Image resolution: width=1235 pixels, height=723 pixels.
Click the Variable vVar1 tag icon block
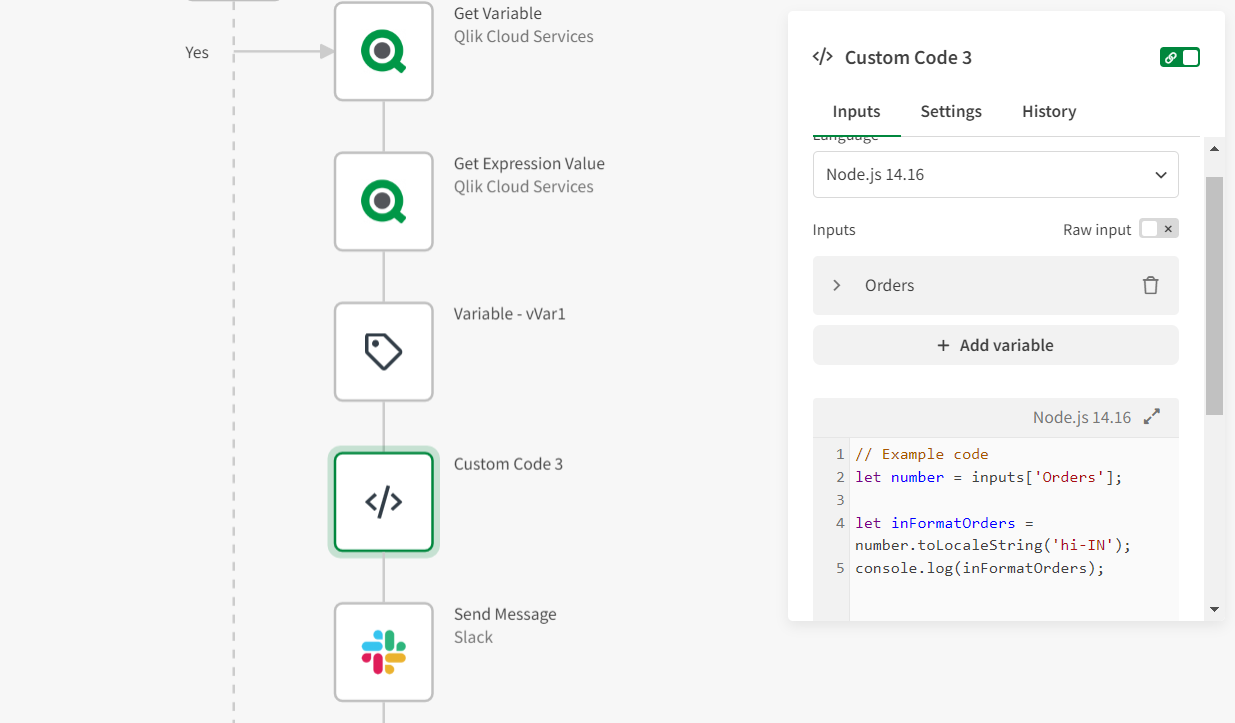pyautogui.click(x=383, y=352)
